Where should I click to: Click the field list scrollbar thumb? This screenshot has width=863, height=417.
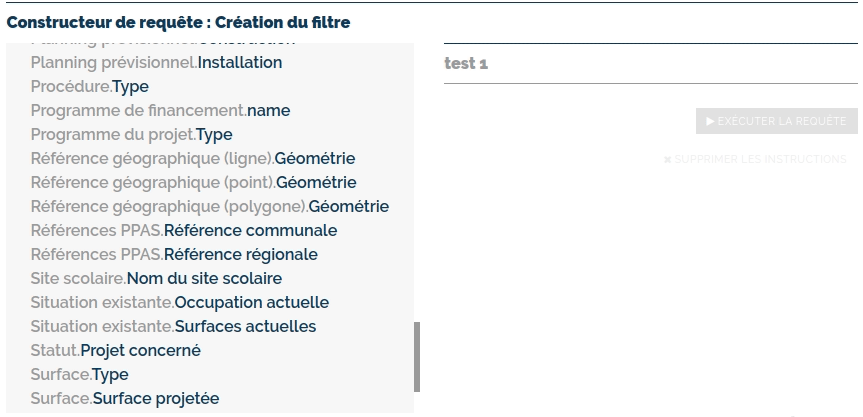tap(417, 356)
